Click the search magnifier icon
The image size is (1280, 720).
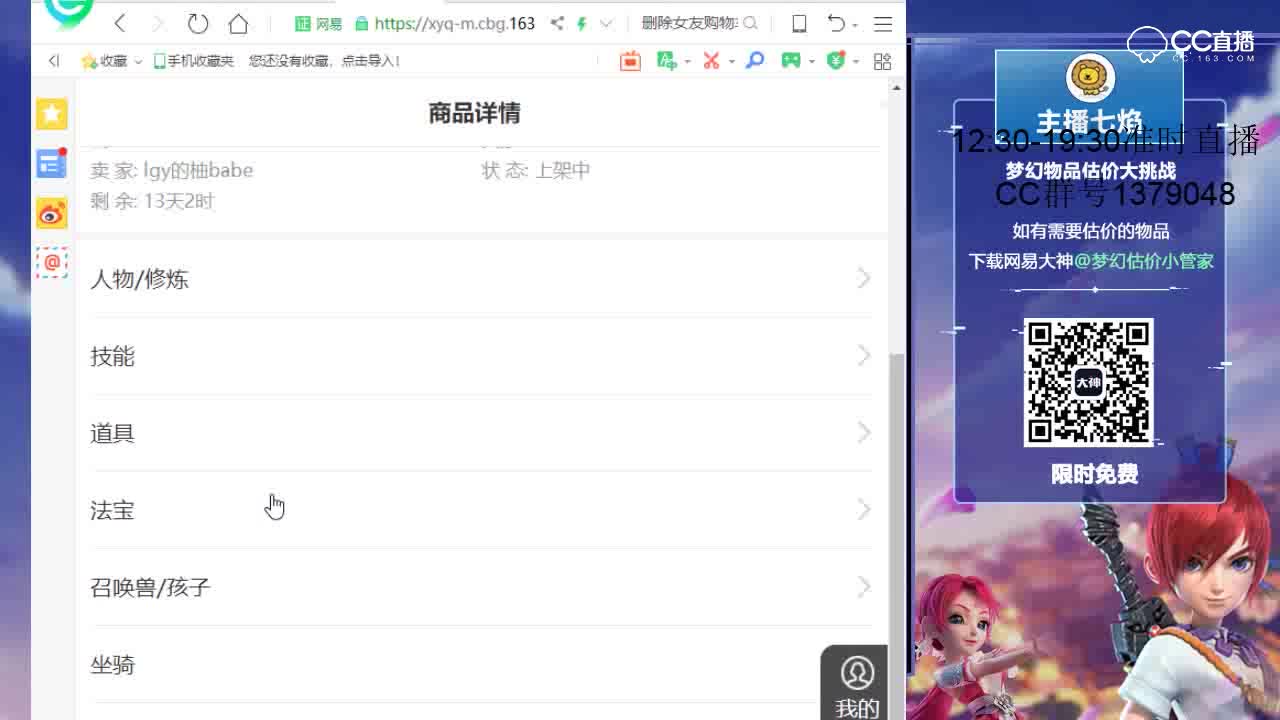click(x=751, y=23)
